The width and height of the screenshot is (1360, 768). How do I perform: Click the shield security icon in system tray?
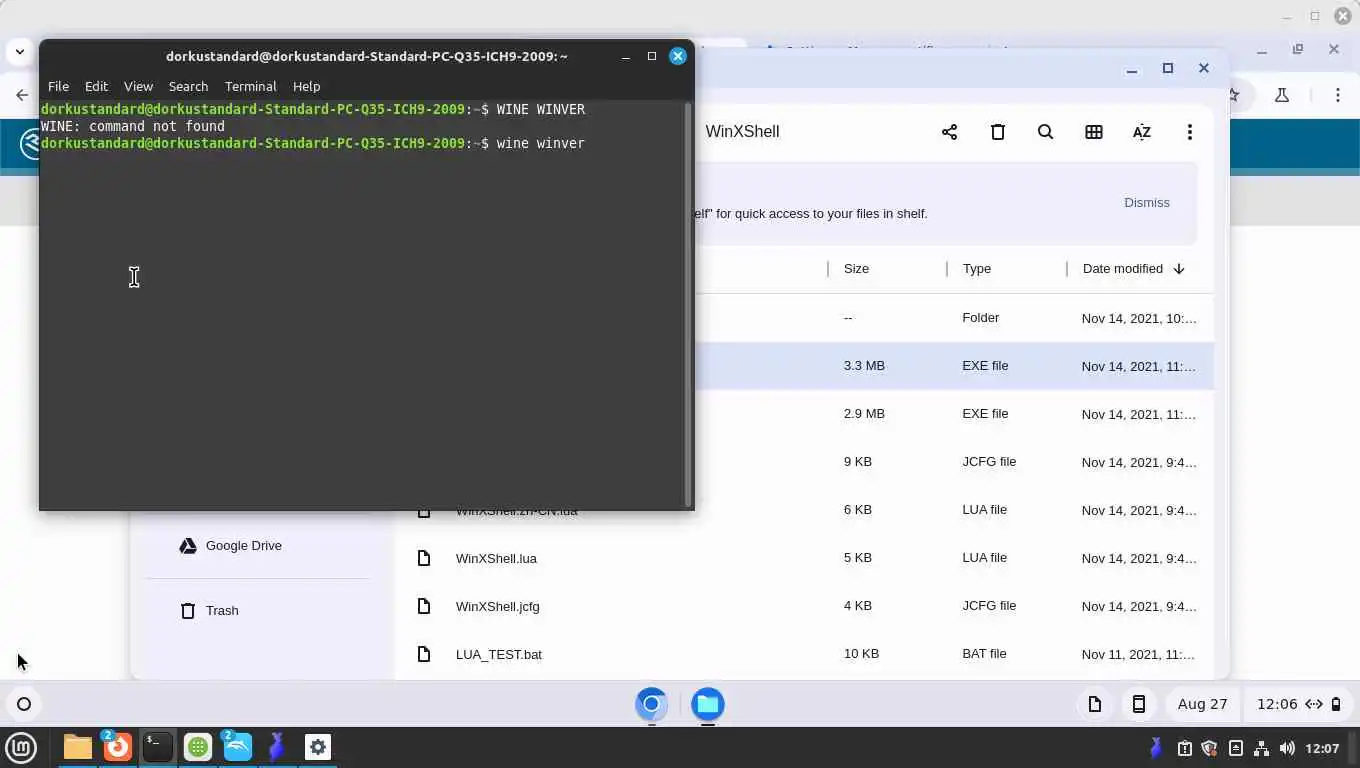coord(1209,748)
